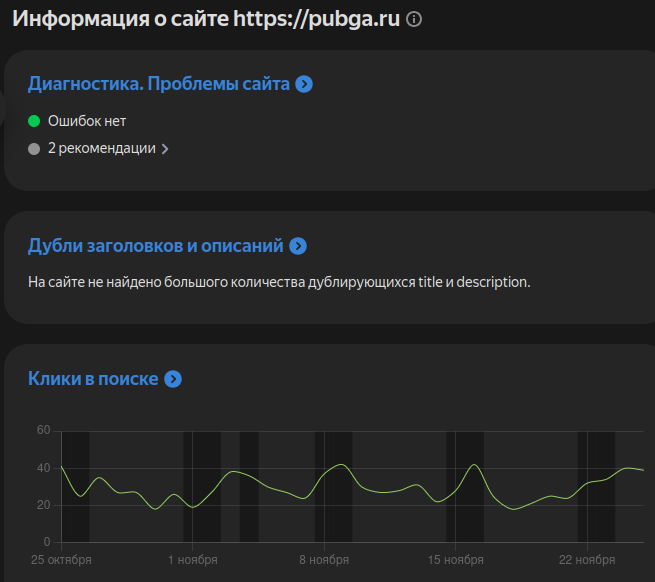Image resolution: width=655 pixels, height=582 pixels.
Task: Click the arrow icon next to Клики в поиске
Action: point(173,379)
